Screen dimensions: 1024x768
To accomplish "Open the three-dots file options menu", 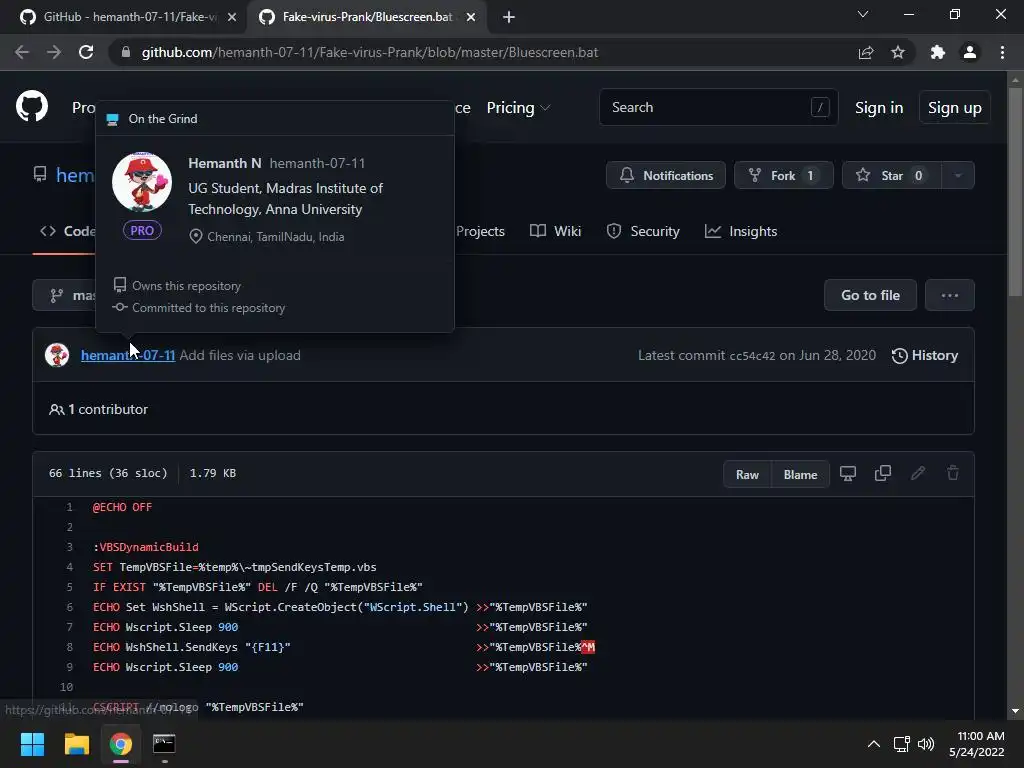I will click(x=950, y=295).
